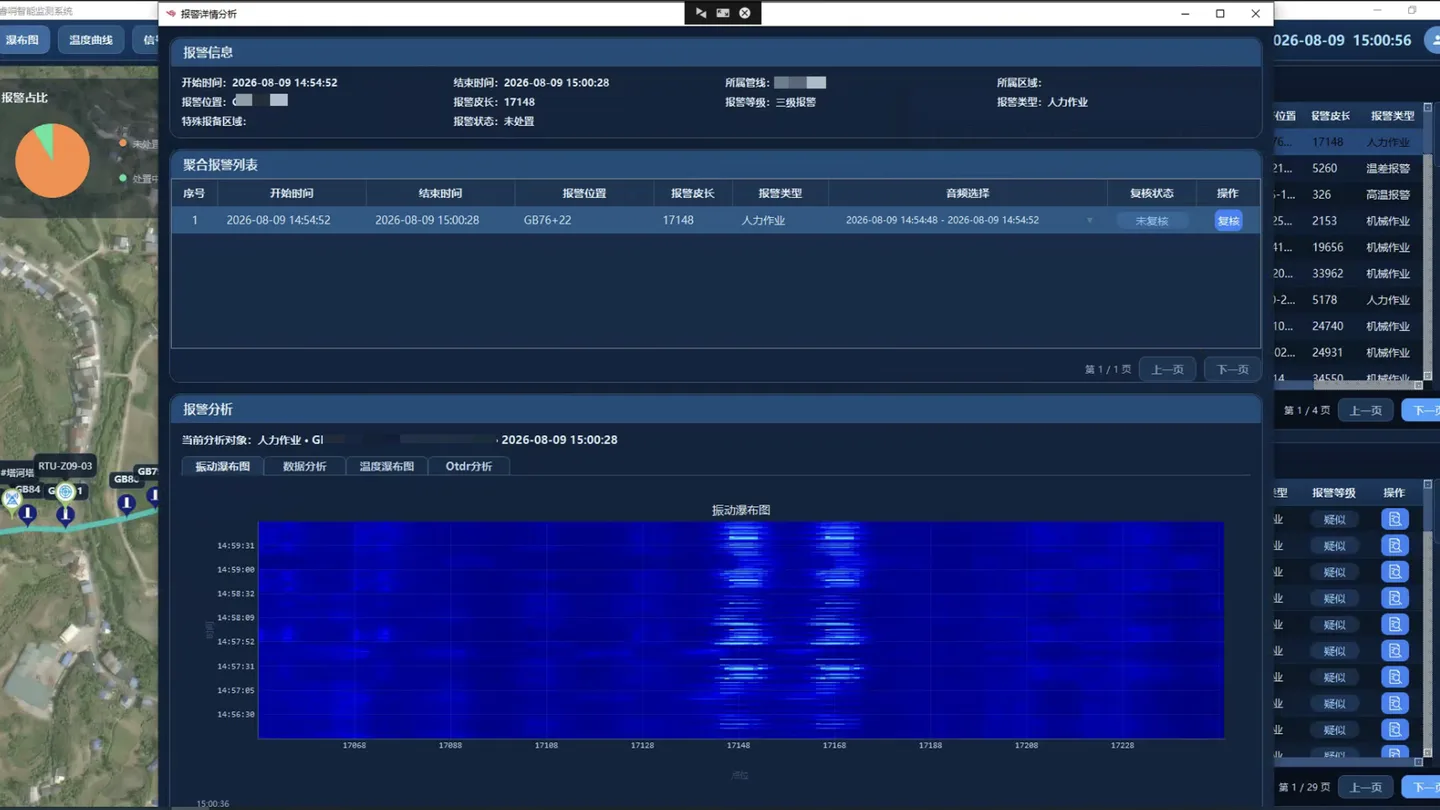
Task: Switch to the 温度瀑布图 tab
Action: [387, 466]
